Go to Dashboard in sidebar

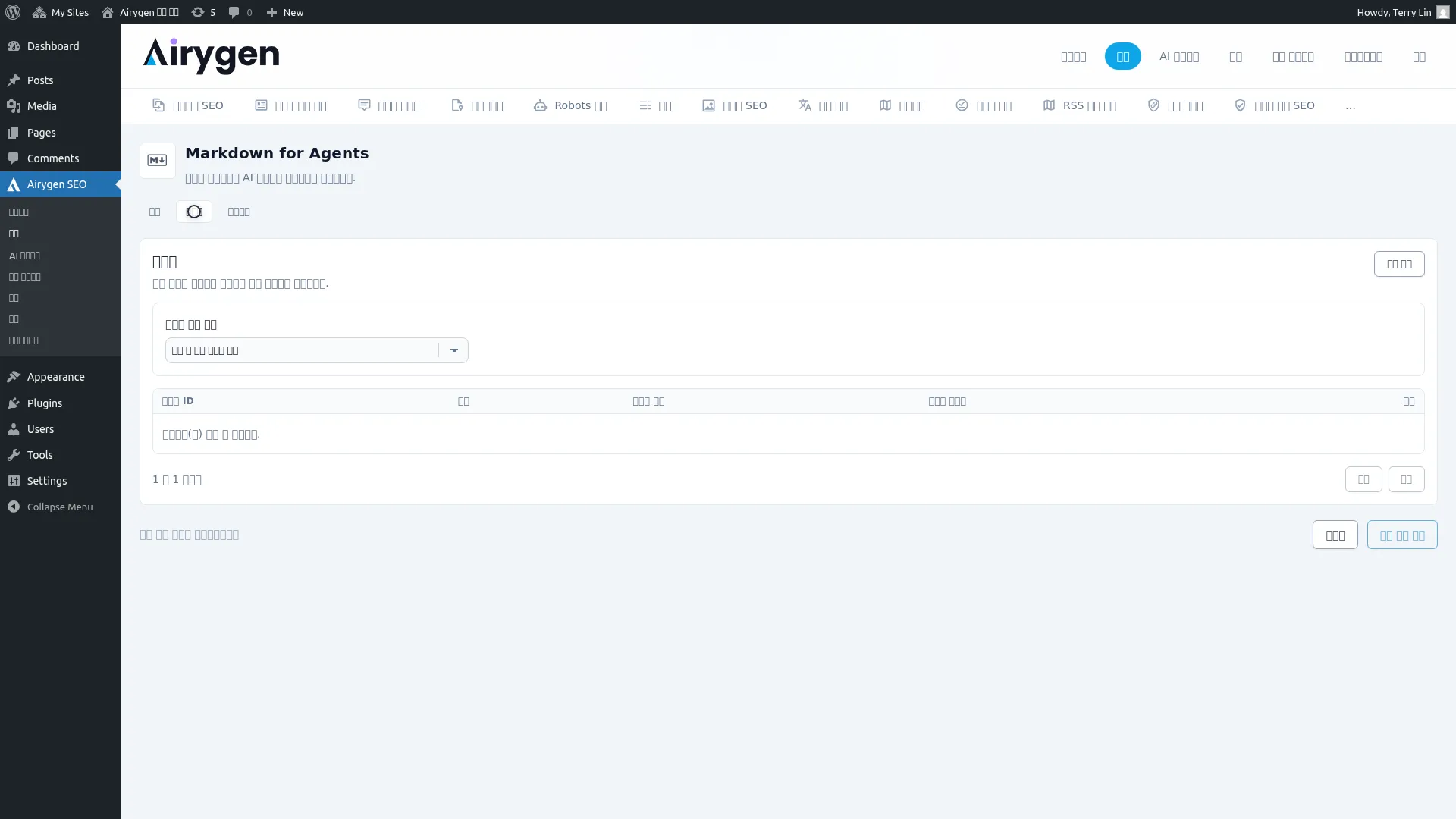(x=61, y=46)
